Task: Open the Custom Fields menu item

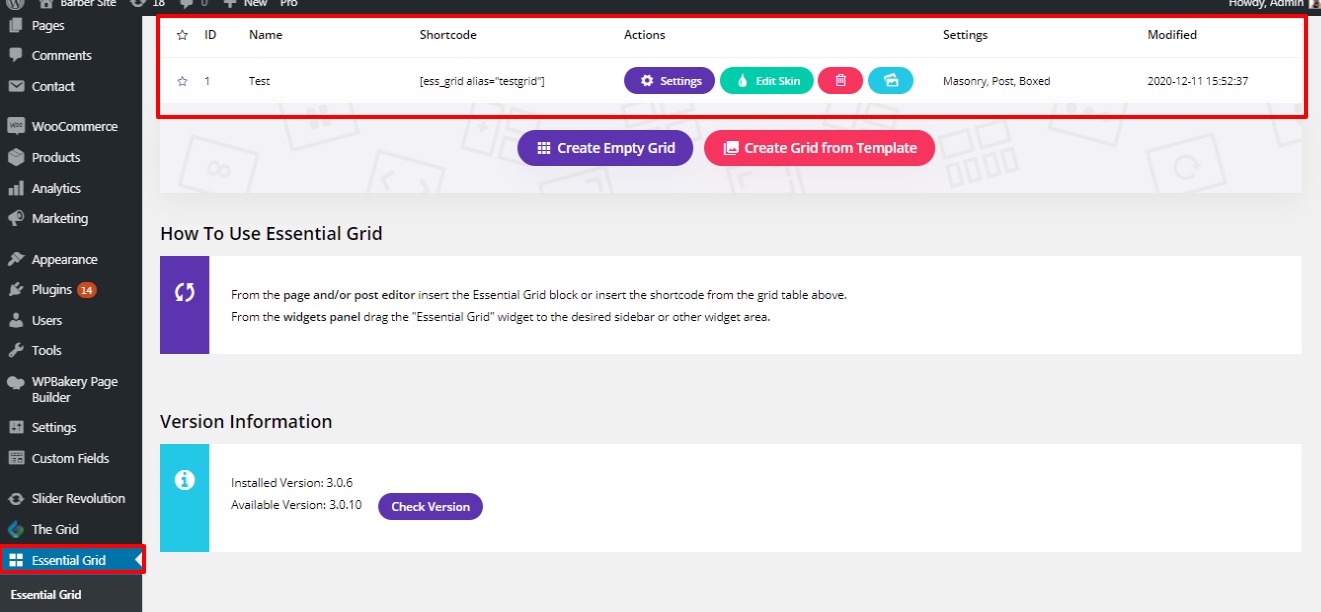Action: point(71,458)
